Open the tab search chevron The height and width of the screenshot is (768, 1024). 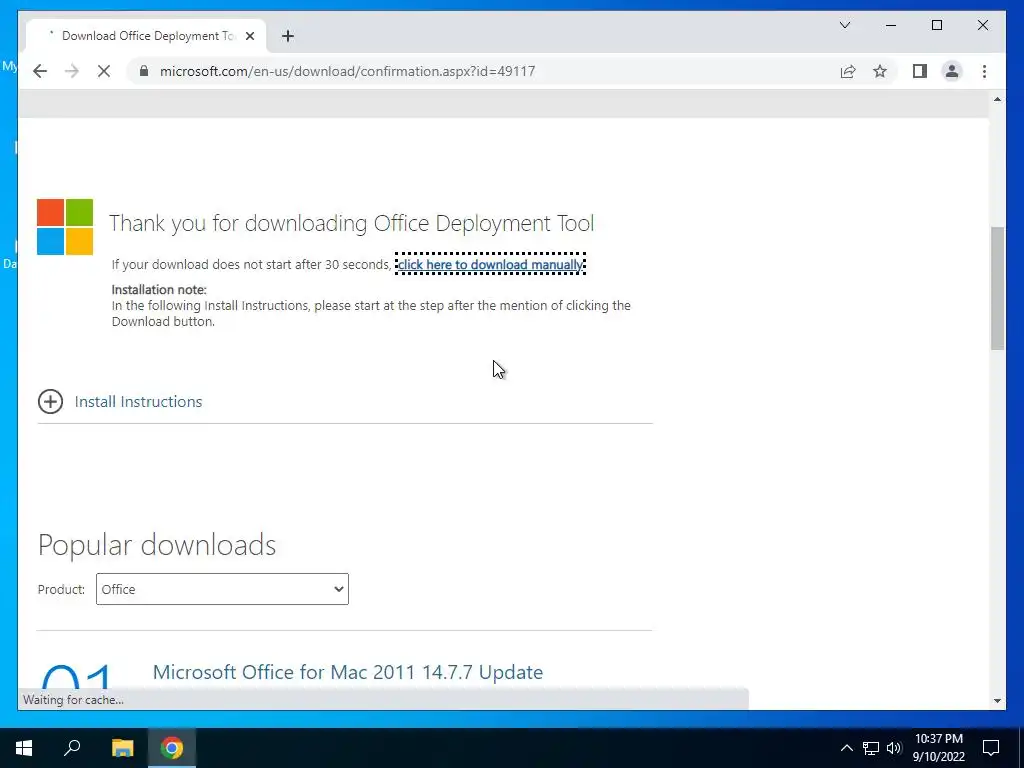845,25
